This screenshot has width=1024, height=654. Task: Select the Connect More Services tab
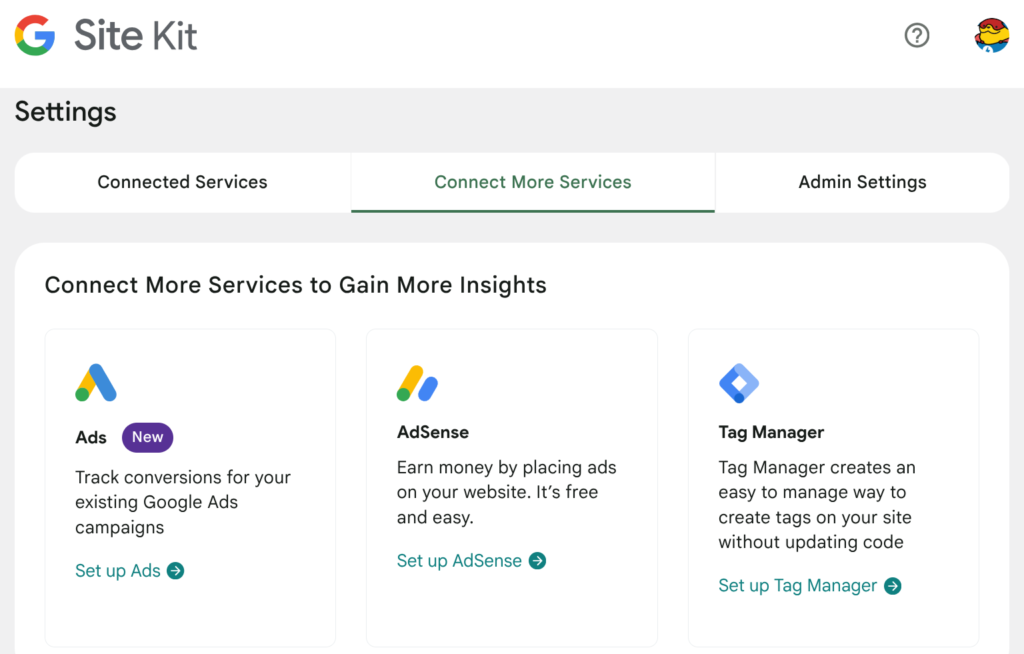click(532, 182)
